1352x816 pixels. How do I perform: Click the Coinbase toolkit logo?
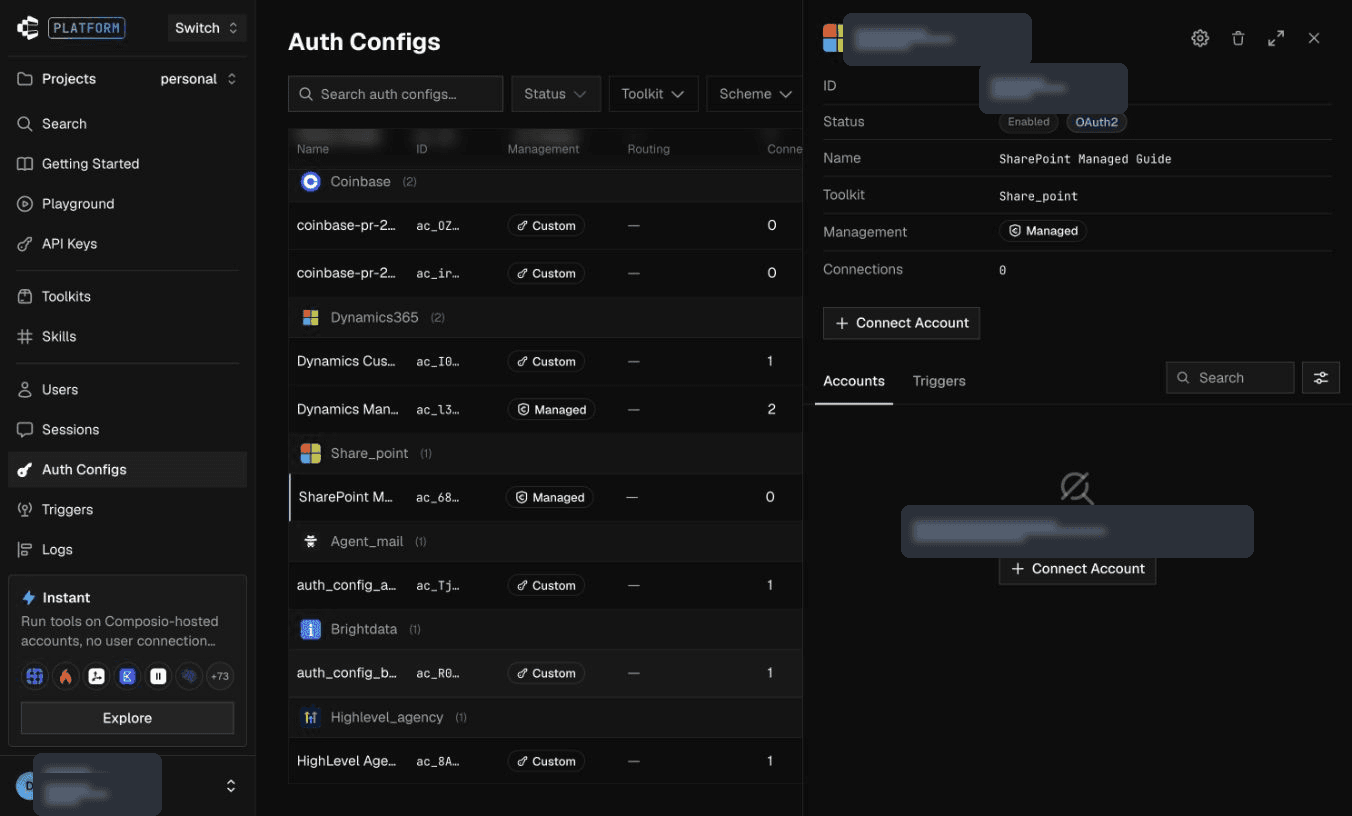[x=310, y=181]
